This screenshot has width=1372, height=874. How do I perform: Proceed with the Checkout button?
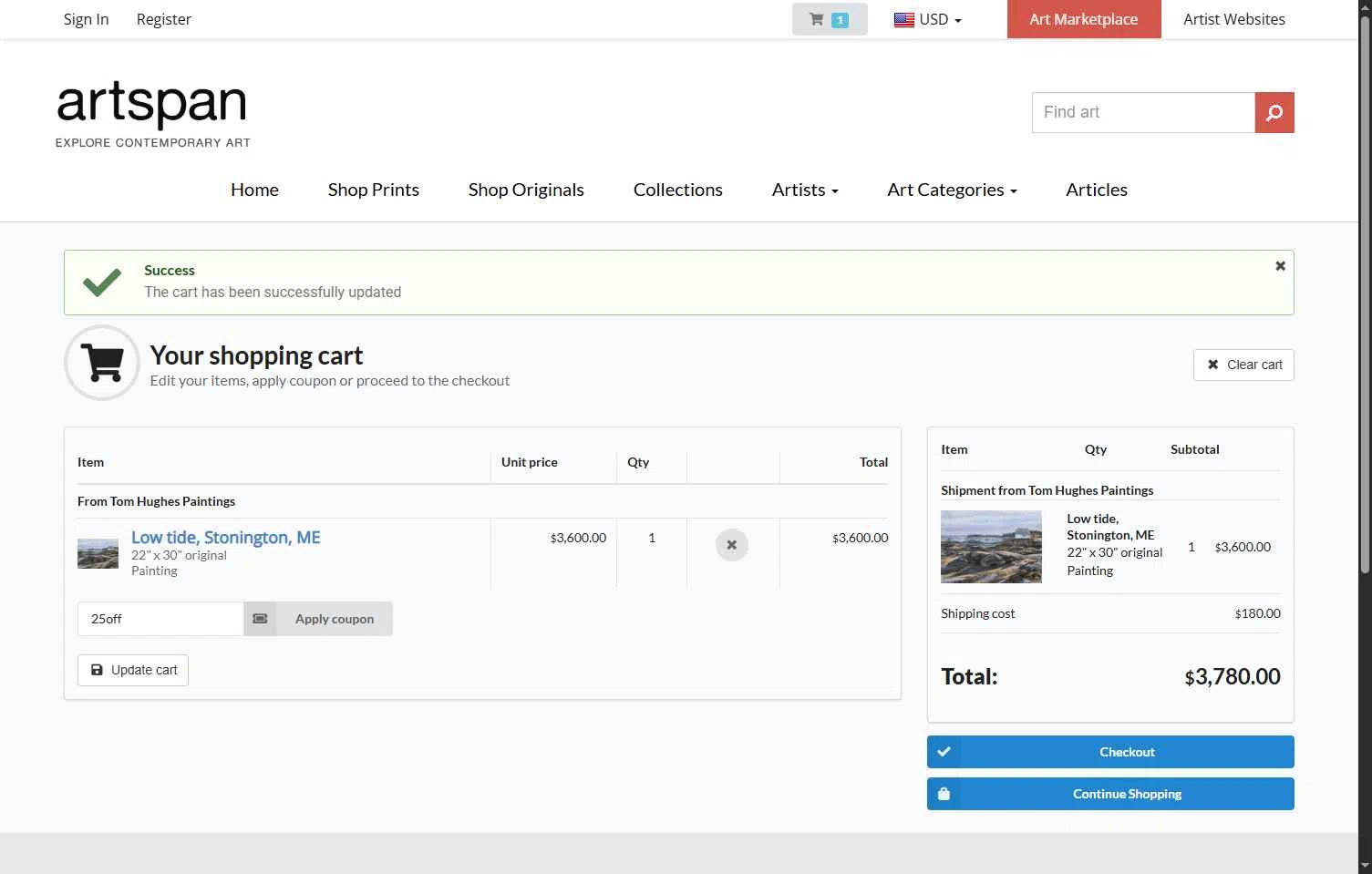tap(1110, 752)
